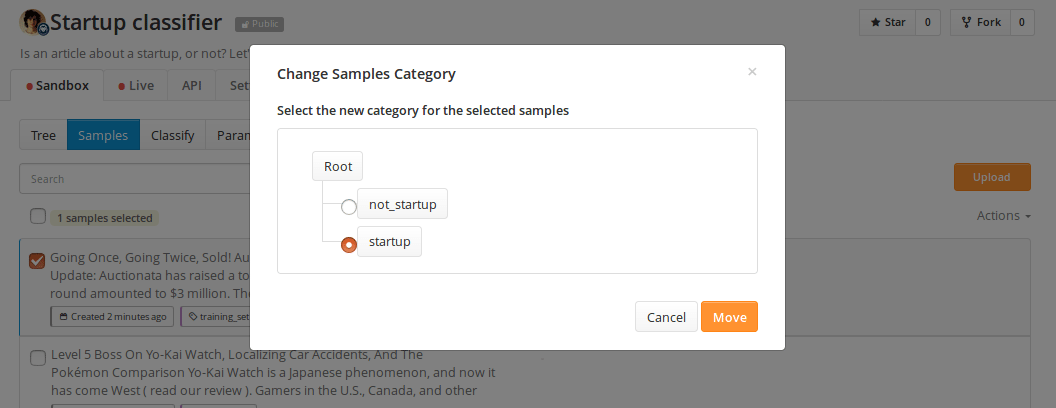Check the Level 5 Boss sample checkbox
The height and width of the screenshot is (408, 1056).
point(38,357)
